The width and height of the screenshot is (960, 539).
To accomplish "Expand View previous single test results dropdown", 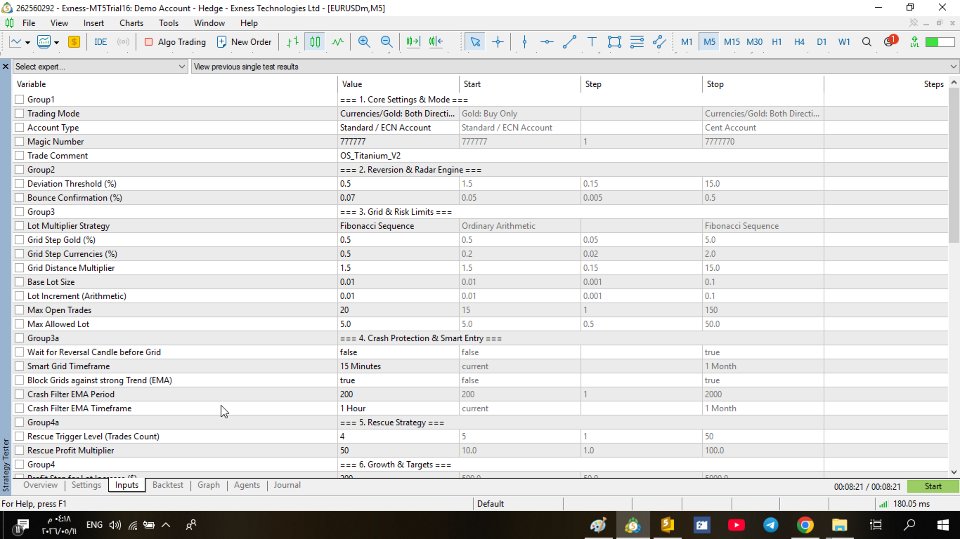I will click(x=575, y=66).
